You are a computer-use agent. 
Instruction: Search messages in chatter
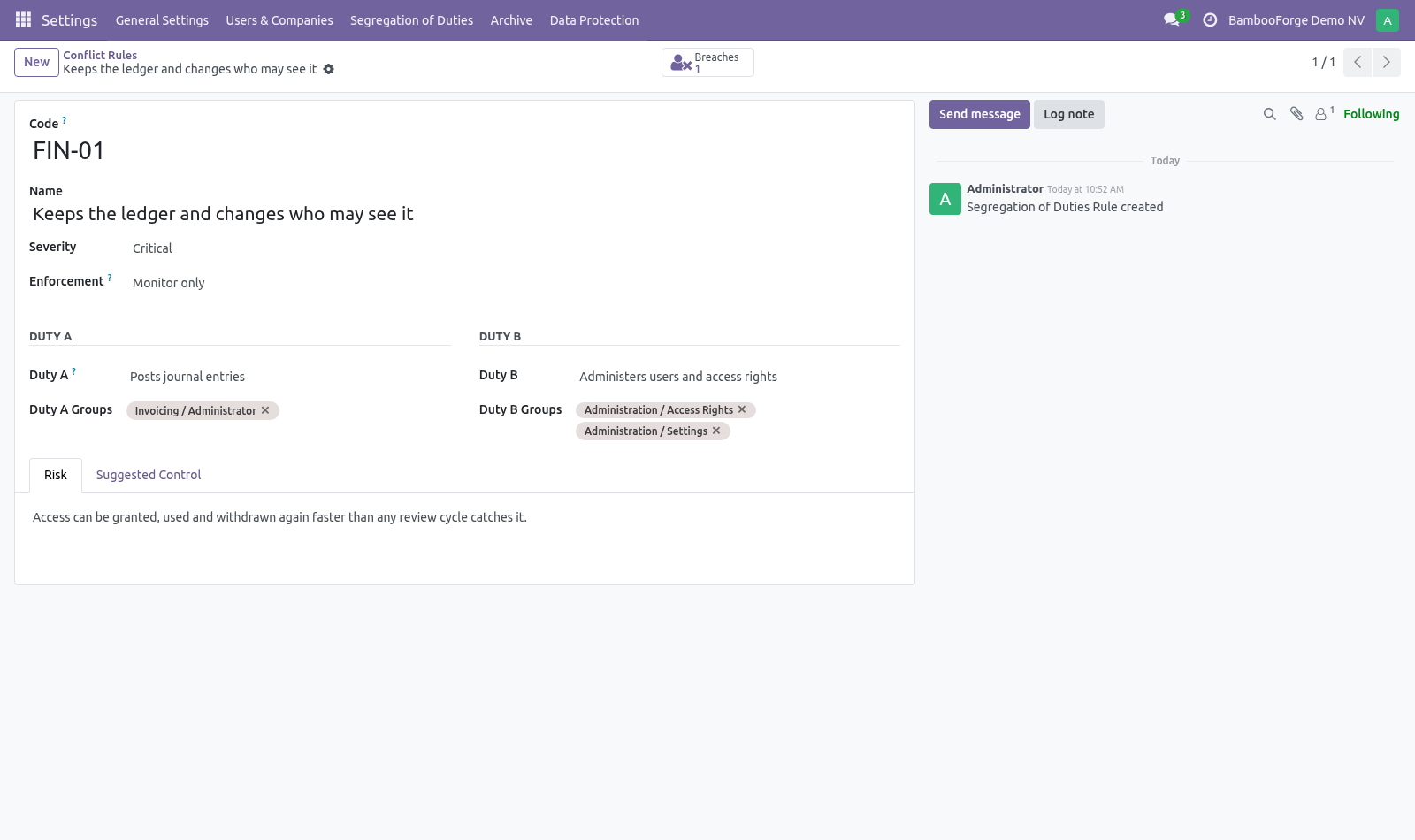tap(1270, 114)
